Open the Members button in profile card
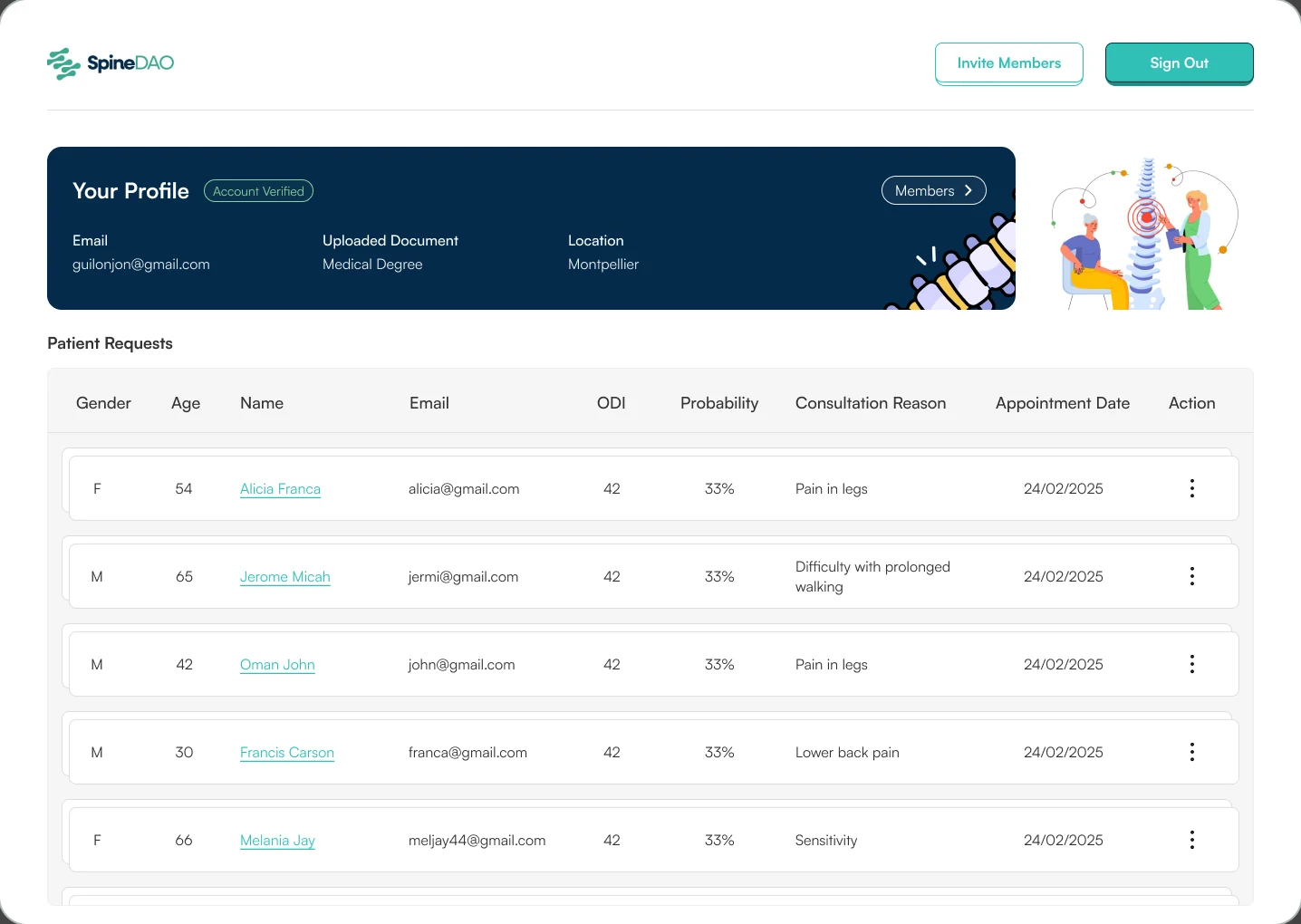The image size is (1301, 924). pos(933,190)
